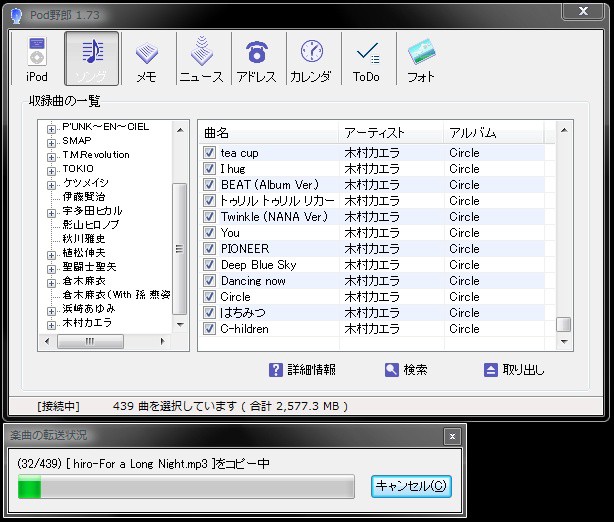
Task: Click the artist tree vertical scrollbar thumb
Action: [179, 249]
